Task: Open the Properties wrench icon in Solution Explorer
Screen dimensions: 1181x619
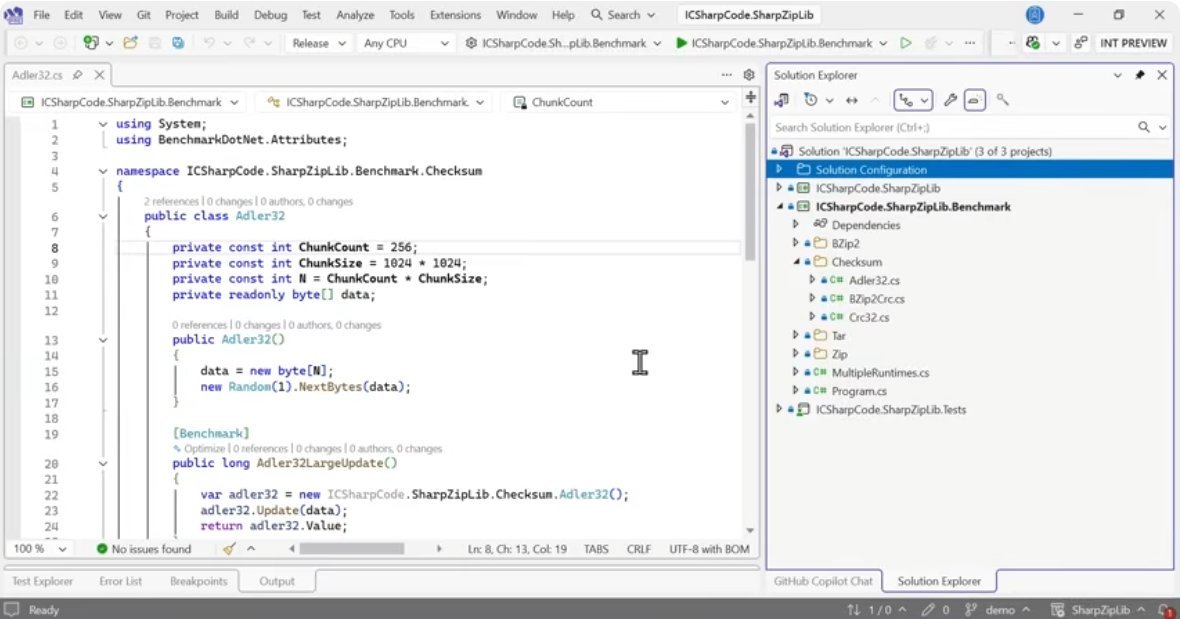Action: (951, 100)
